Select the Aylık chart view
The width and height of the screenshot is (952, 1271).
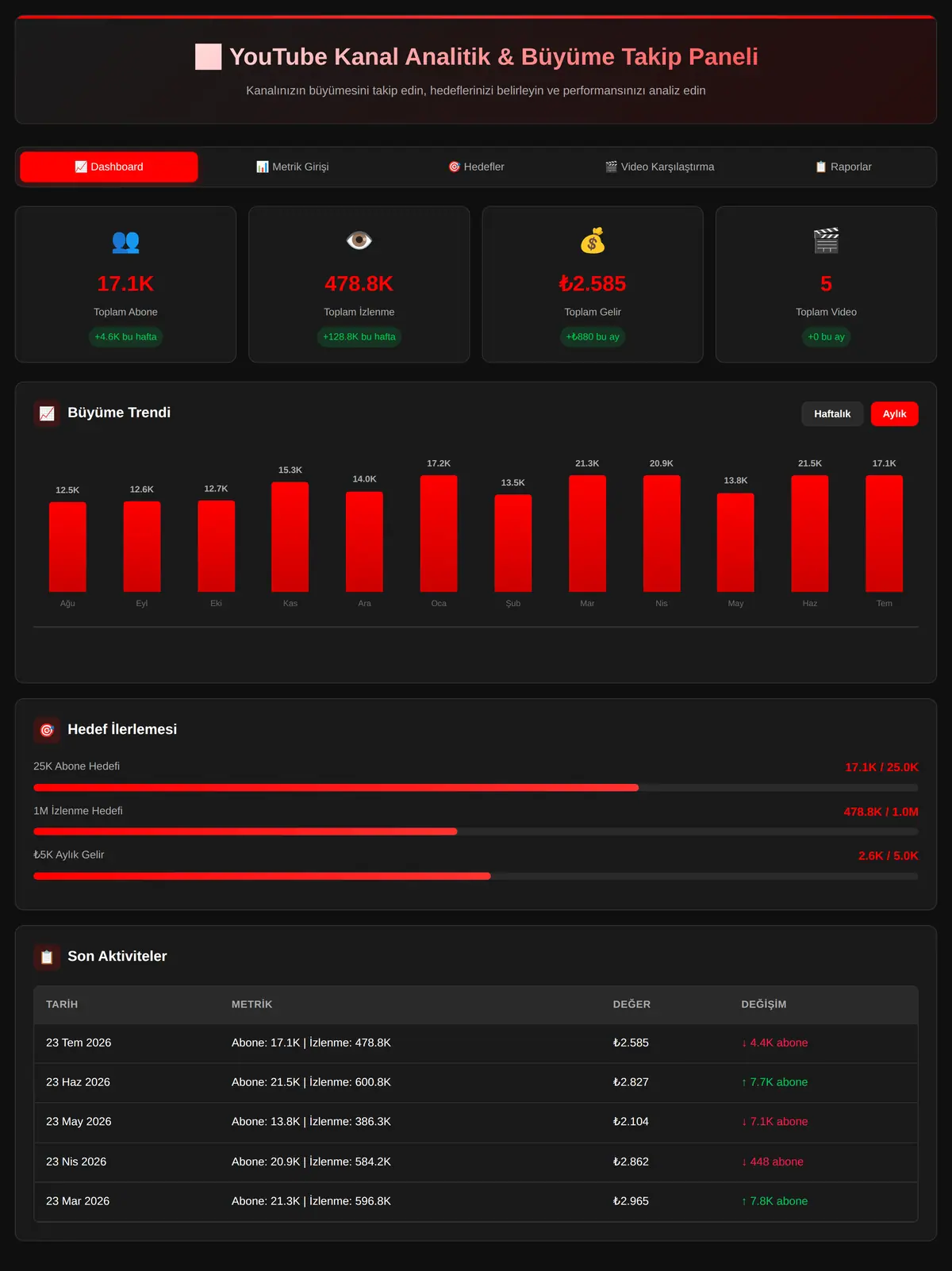click(x=894, y=414)
